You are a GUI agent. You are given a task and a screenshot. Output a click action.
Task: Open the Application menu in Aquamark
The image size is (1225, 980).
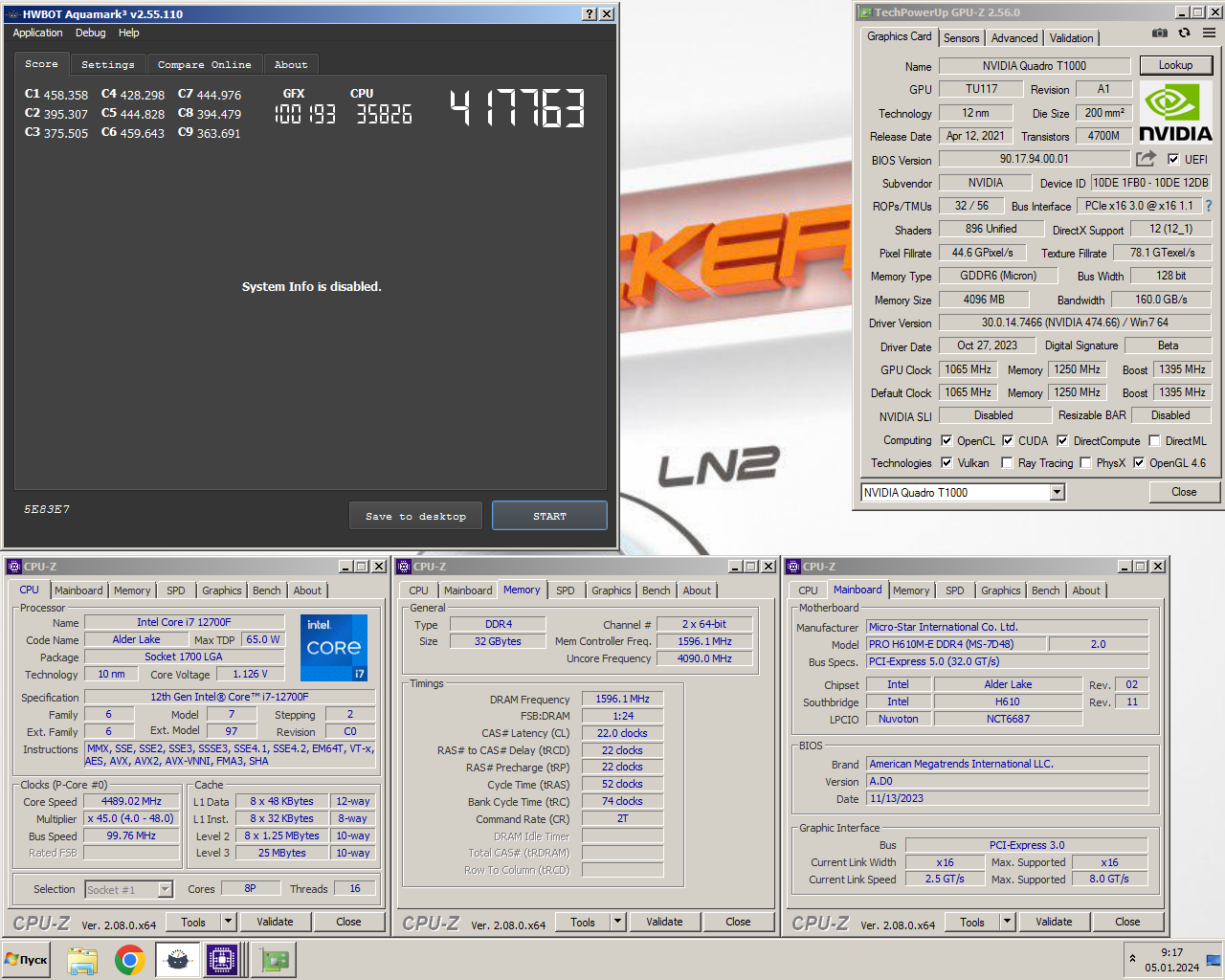click(37, 33)
